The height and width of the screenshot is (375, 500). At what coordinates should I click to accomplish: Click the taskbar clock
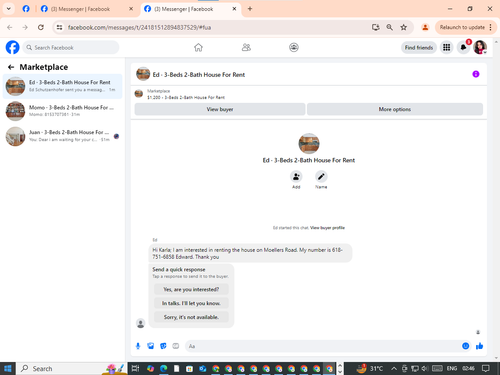468,368
